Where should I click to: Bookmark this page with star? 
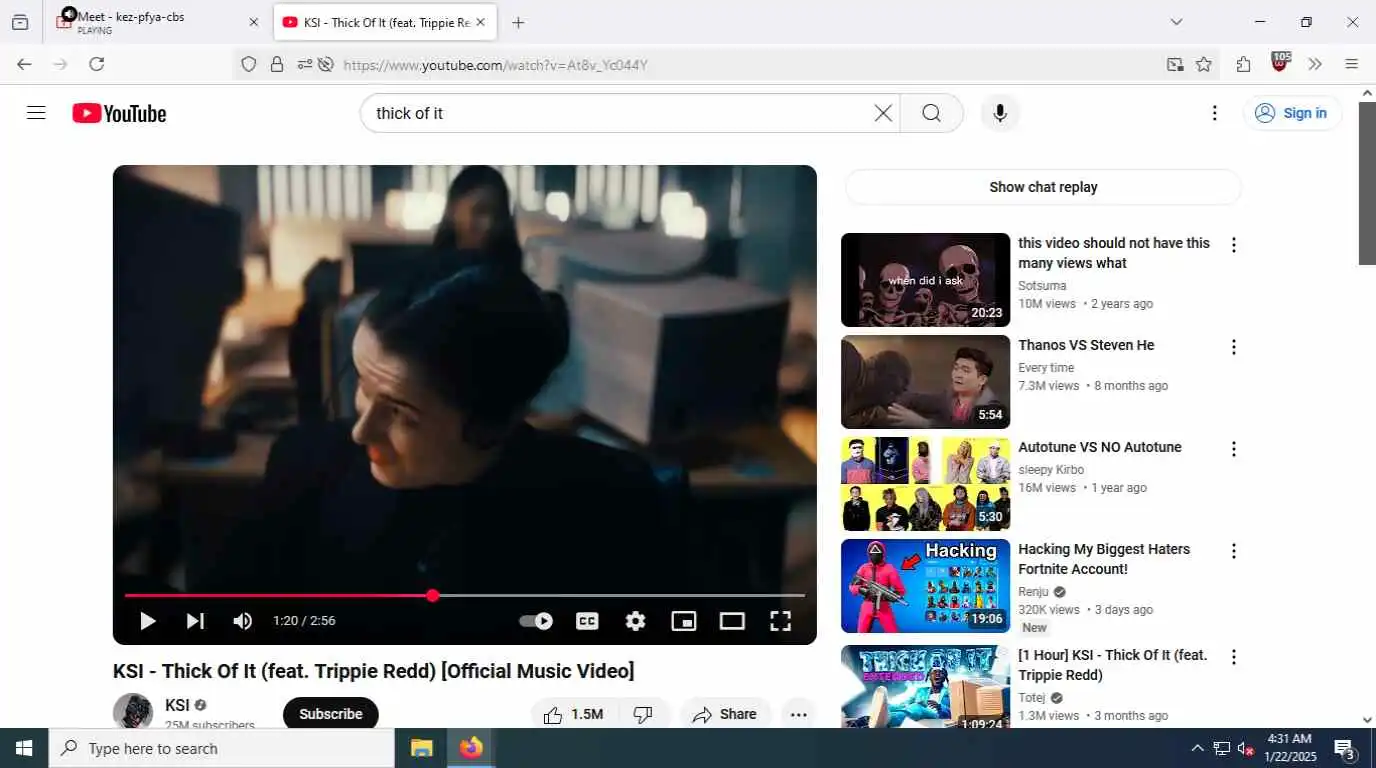pyautogui.click(x=1204, y=65)
